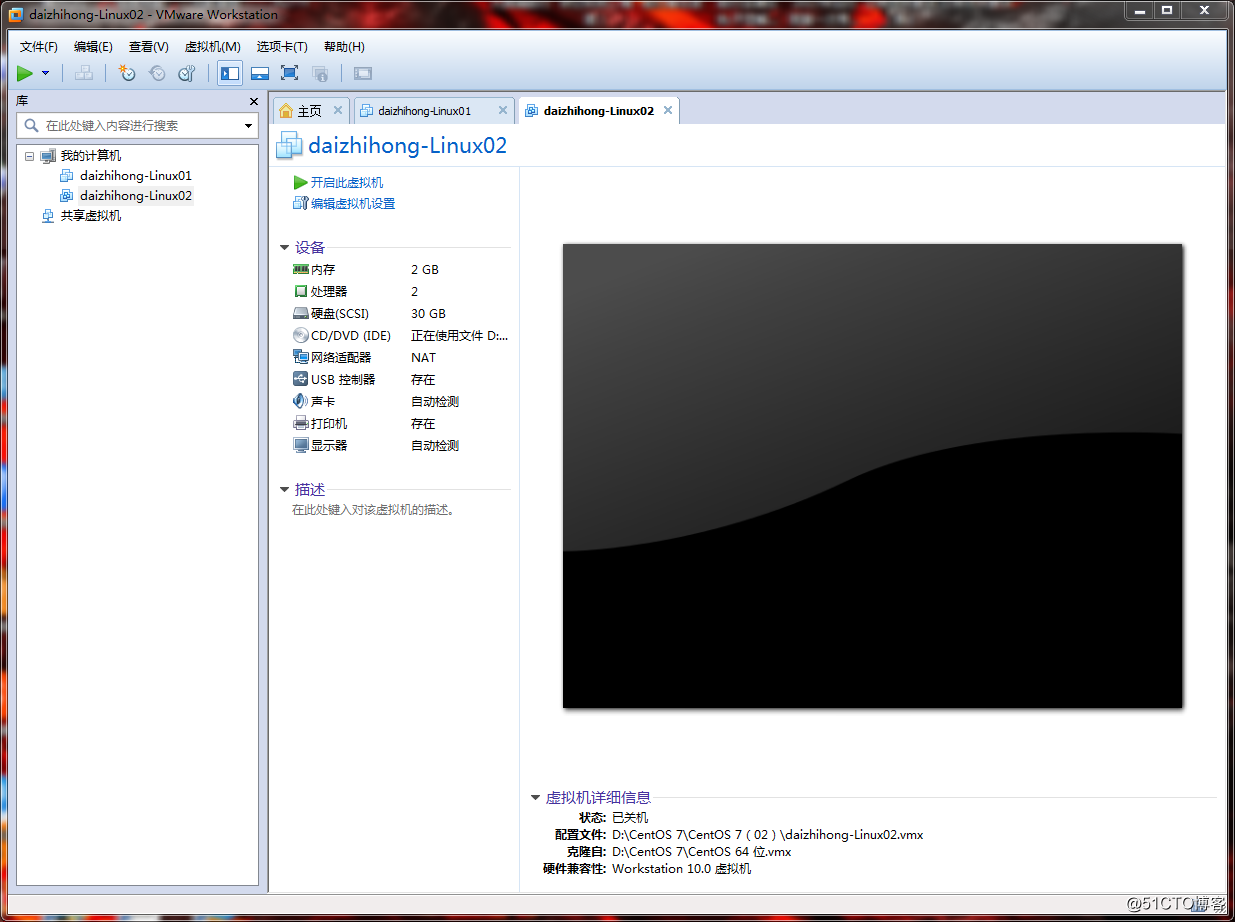Click the 内存 memory device icon

tap(301, 269)
